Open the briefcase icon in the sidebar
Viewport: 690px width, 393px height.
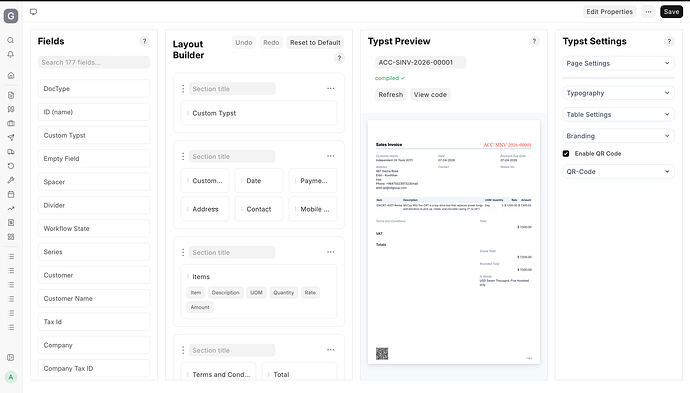pos(11,123)
